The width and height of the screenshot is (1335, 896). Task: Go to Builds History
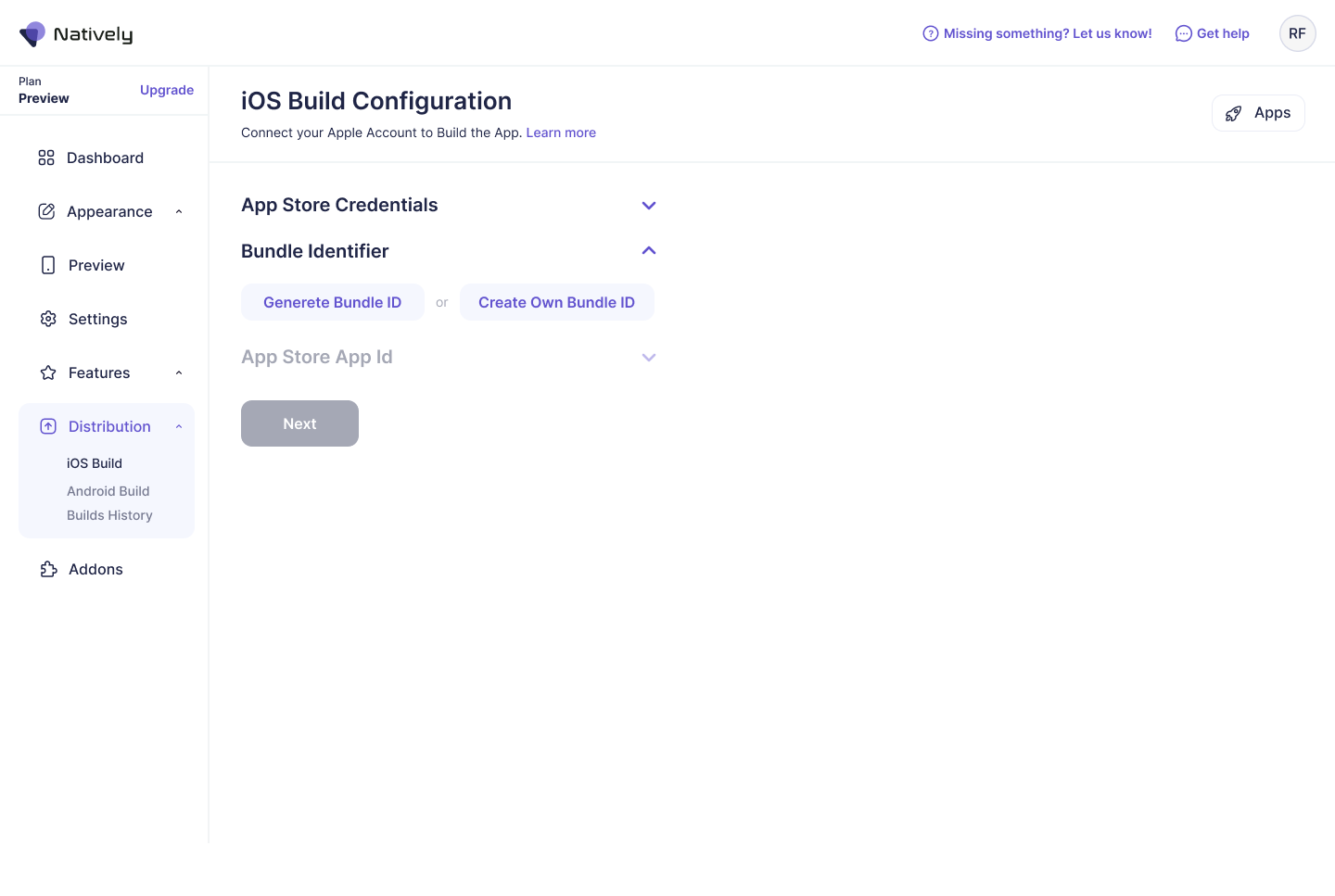click(109, 515)
